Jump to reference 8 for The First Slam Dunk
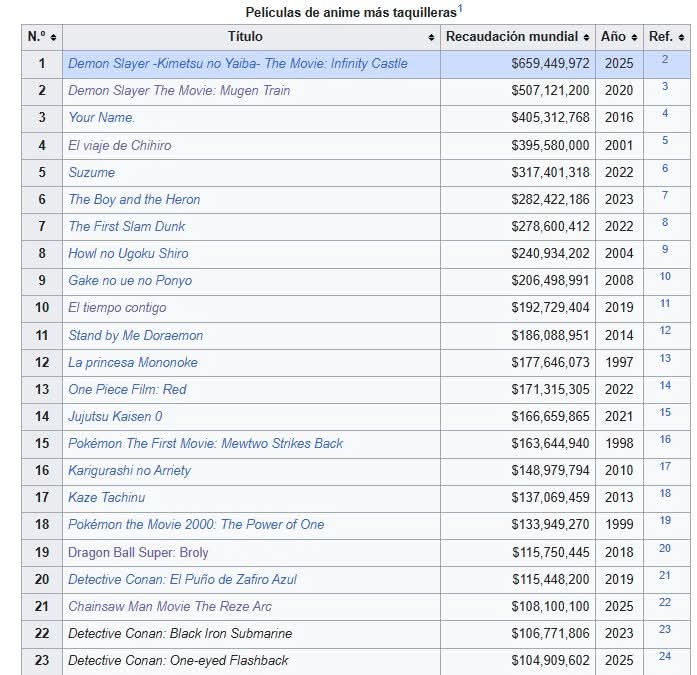The height and width of the screenshot is (675, 697). 665,223
